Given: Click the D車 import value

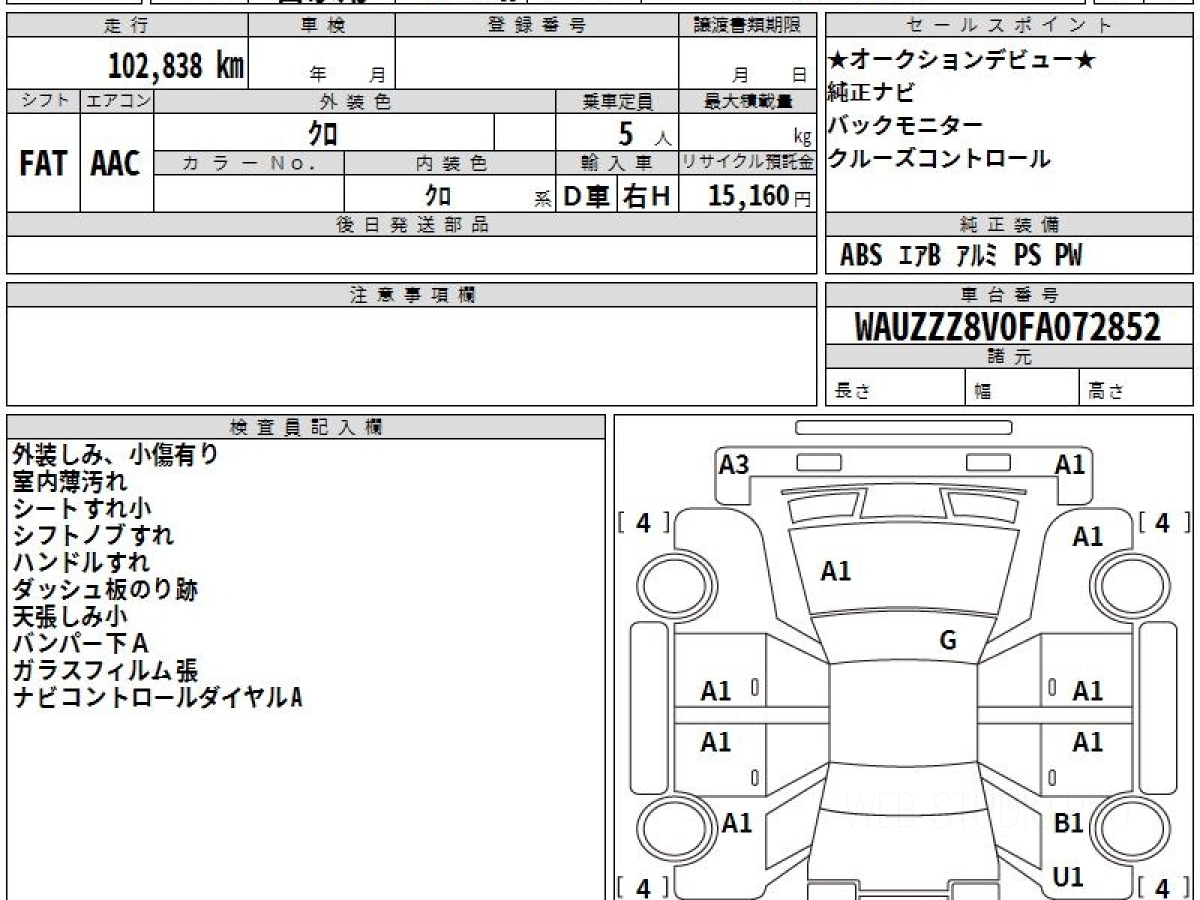Looking at the screenshot, I should pos(586,196).
